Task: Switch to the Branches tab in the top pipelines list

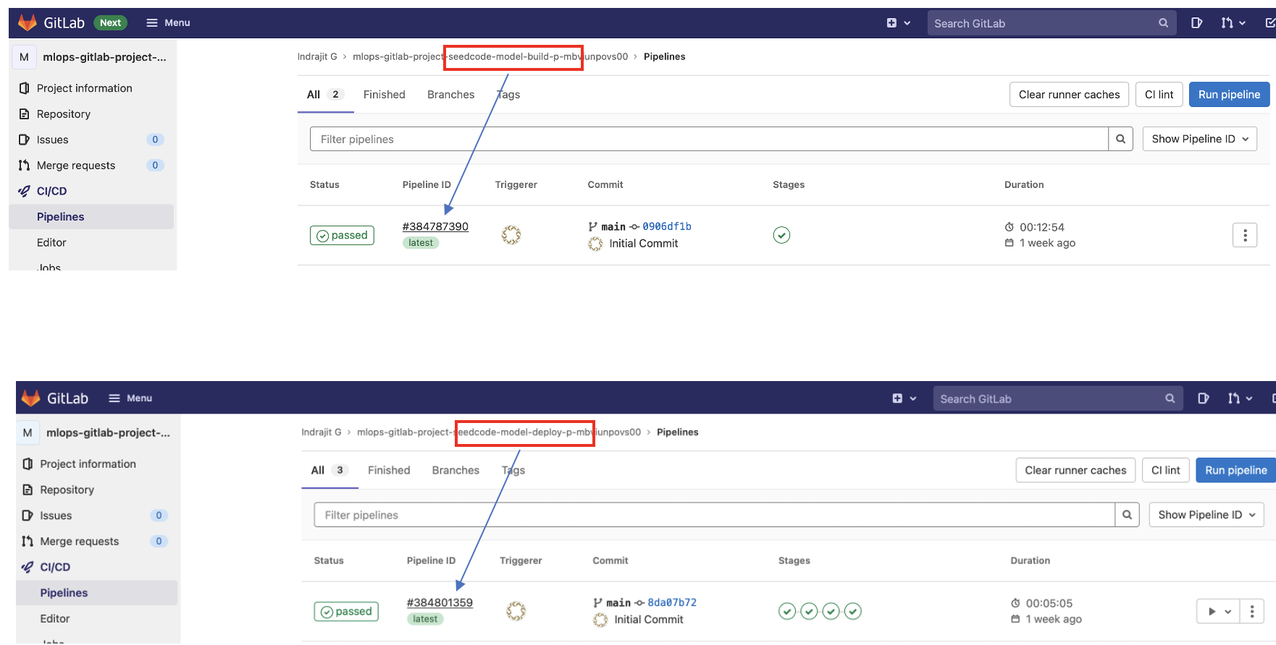Action: pyautogui.click(x=451, y=95)
